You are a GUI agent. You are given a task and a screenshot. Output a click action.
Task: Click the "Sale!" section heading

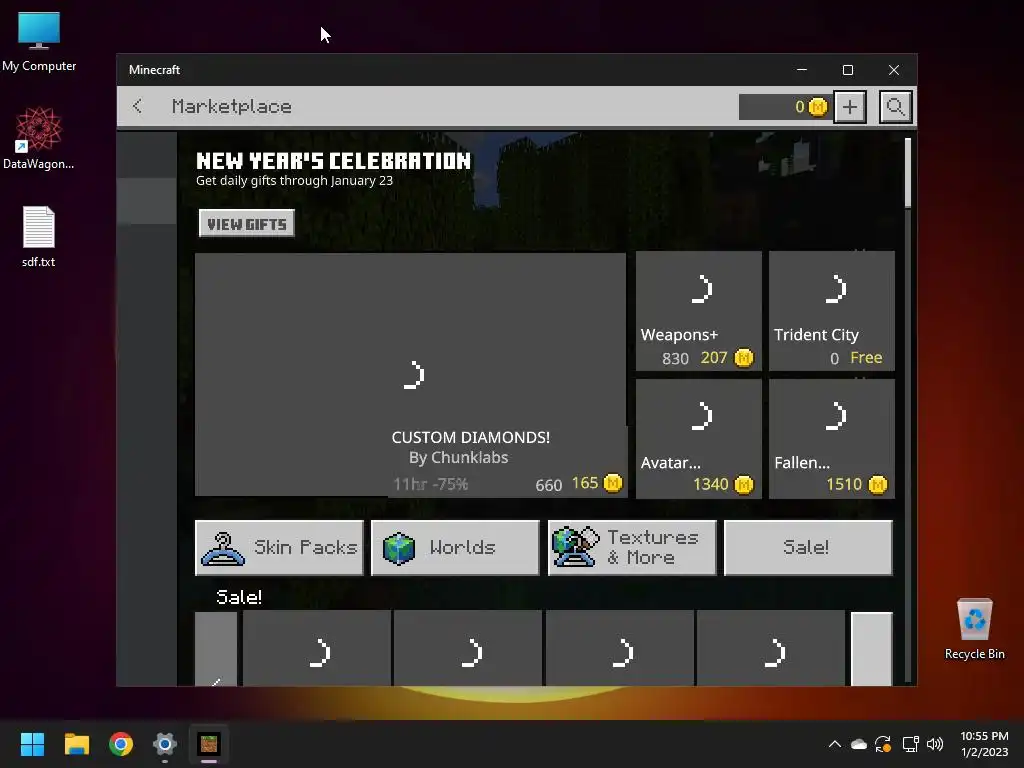pyautogui.click(x=239, y=597)
